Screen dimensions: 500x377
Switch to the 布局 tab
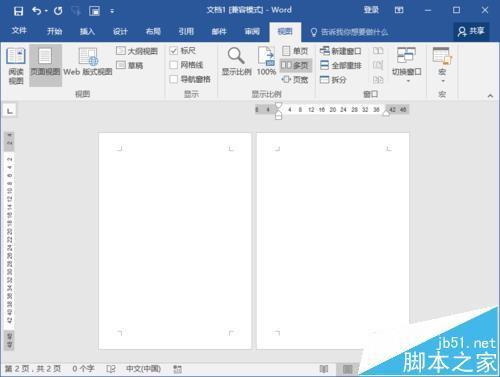(x=153, y=31)
